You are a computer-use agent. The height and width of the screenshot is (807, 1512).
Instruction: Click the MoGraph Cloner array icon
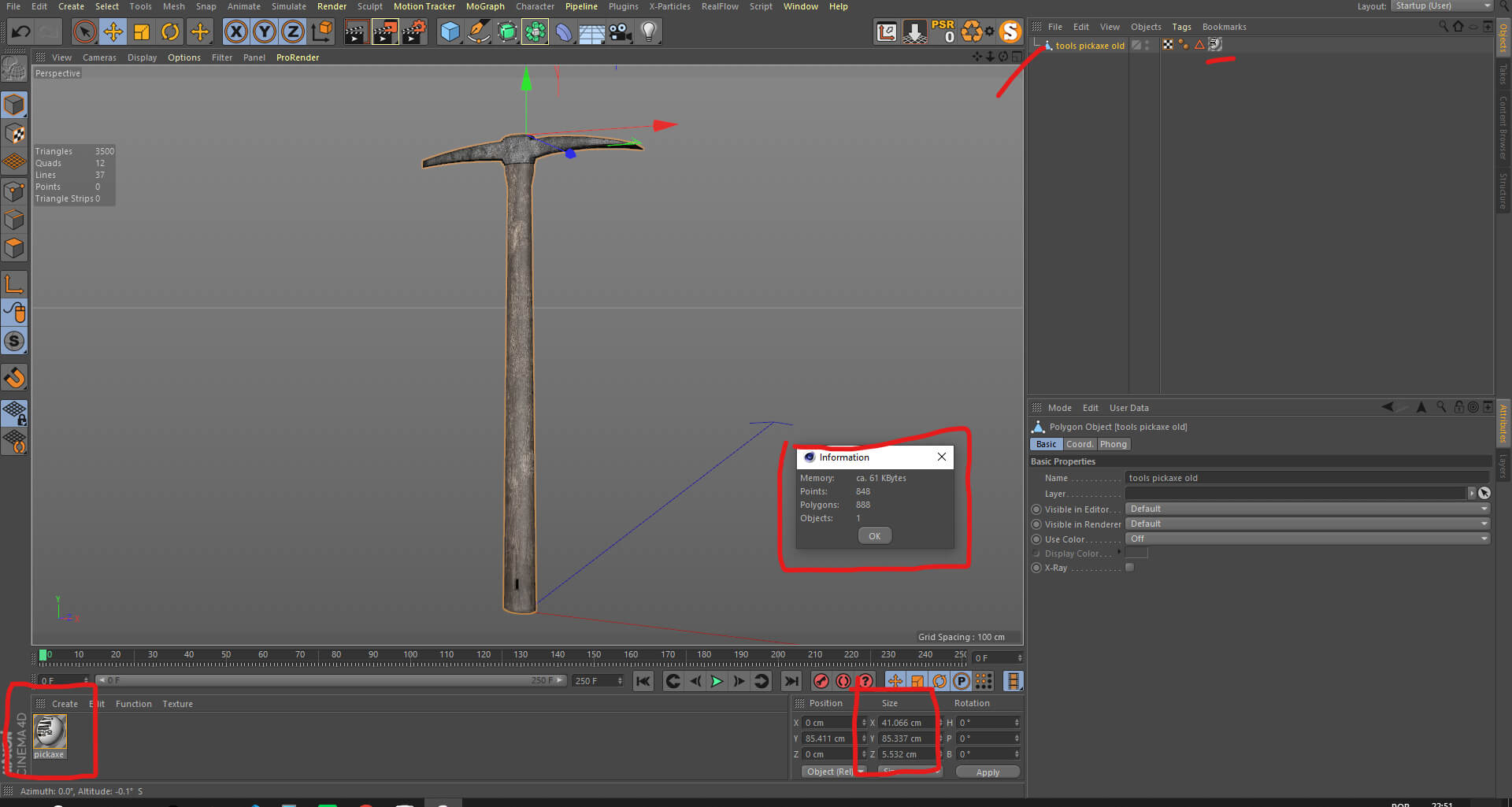tap(535, 32)
